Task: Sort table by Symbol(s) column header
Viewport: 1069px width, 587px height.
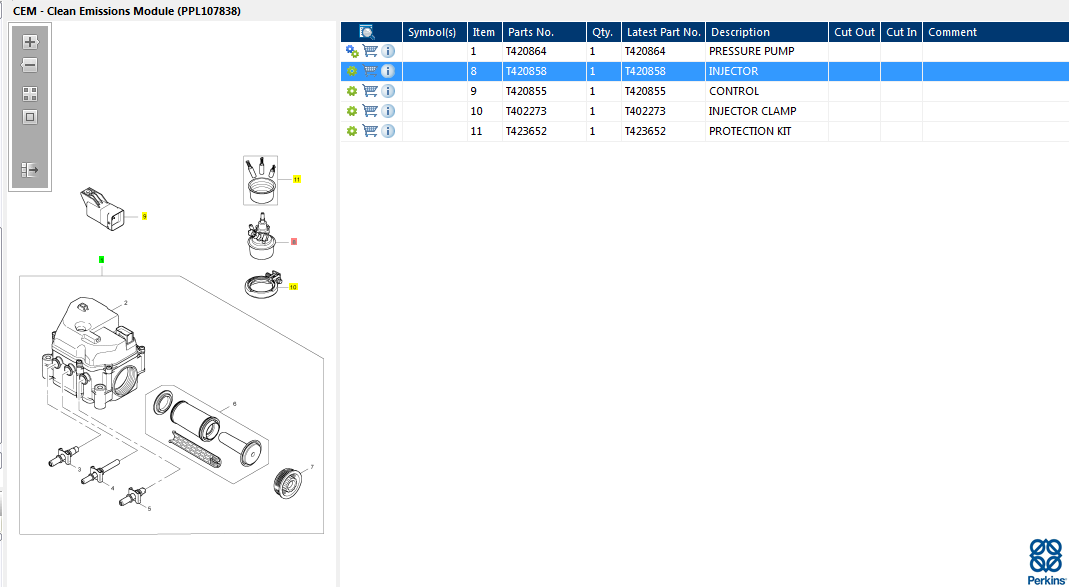Action: (x=435, y=32)
